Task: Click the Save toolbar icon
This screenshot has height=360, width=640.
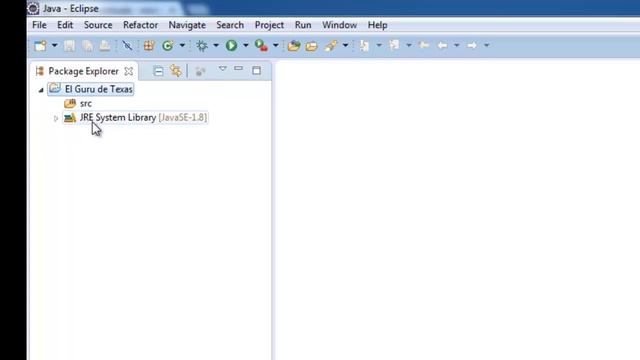Action: (69, 46)
